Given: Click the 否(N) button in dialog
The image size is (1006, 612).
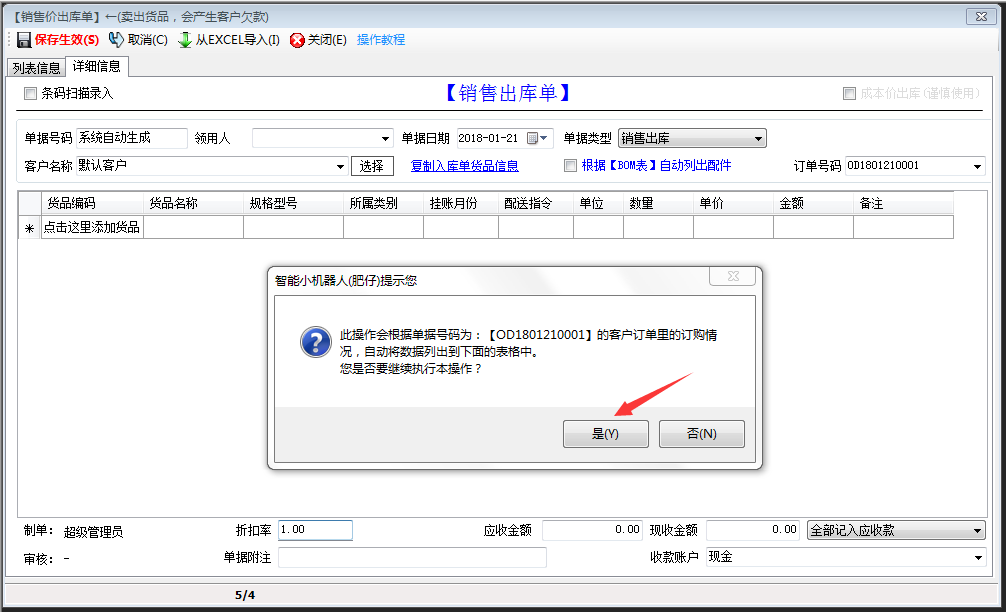Looking at the screenshot, I should [x=701, y=433].
